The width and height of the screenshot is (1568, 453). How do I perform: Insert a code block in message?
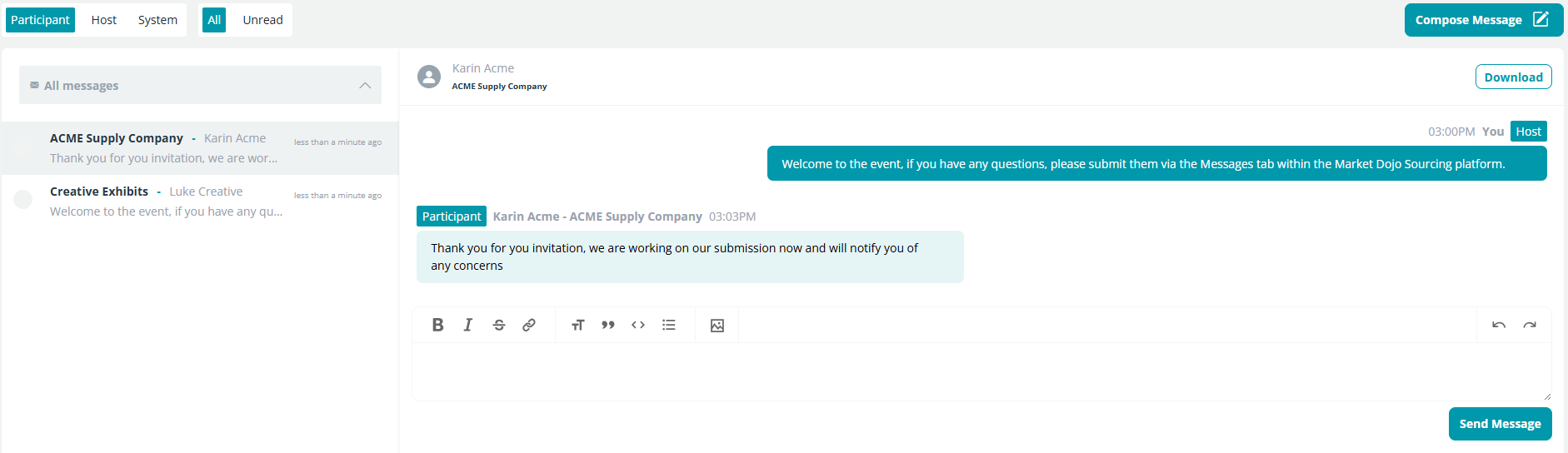pyautogui.click(x=638, y=325)
